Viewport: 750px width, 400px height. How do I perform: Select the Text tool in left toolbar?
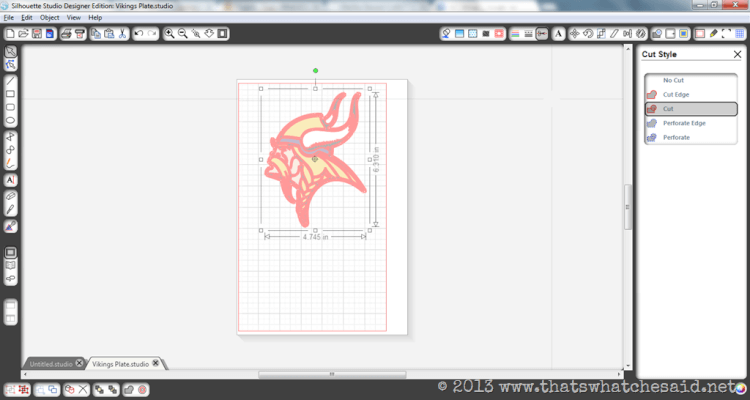click(x=11, y=180)
